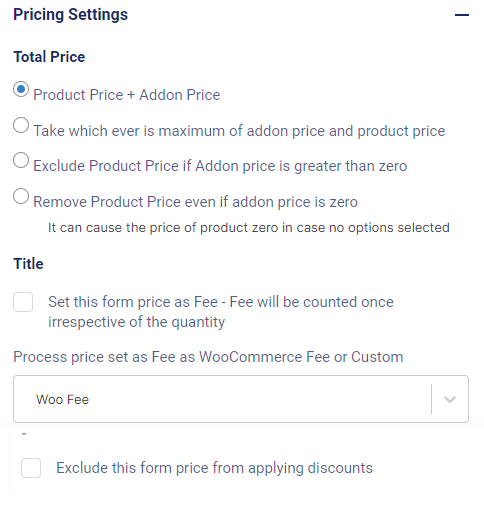Click the 'Product Price + Addon Price' label text

click(x=127, y=95)
